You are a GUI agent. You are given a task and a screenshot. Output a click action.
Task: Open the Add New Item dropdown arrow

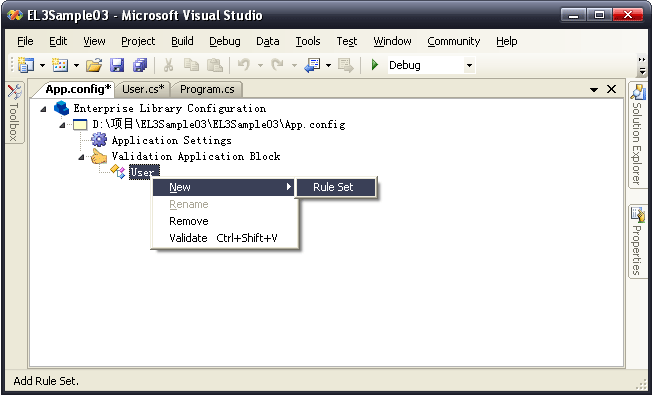point(76,65)
